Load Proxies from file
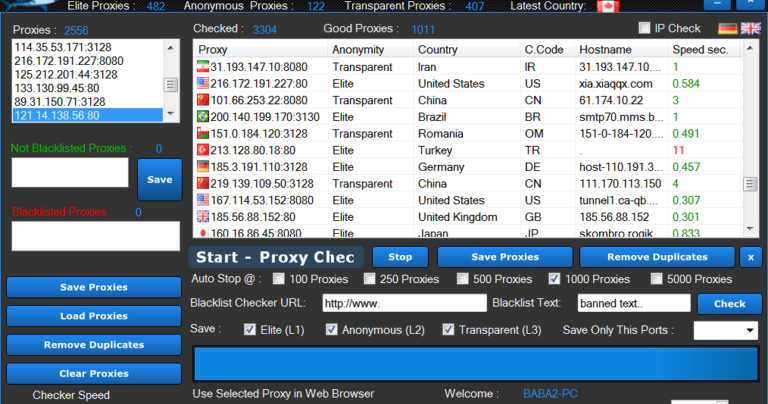Viewport: 768px width, 404px height. click(x=94, y=316)
